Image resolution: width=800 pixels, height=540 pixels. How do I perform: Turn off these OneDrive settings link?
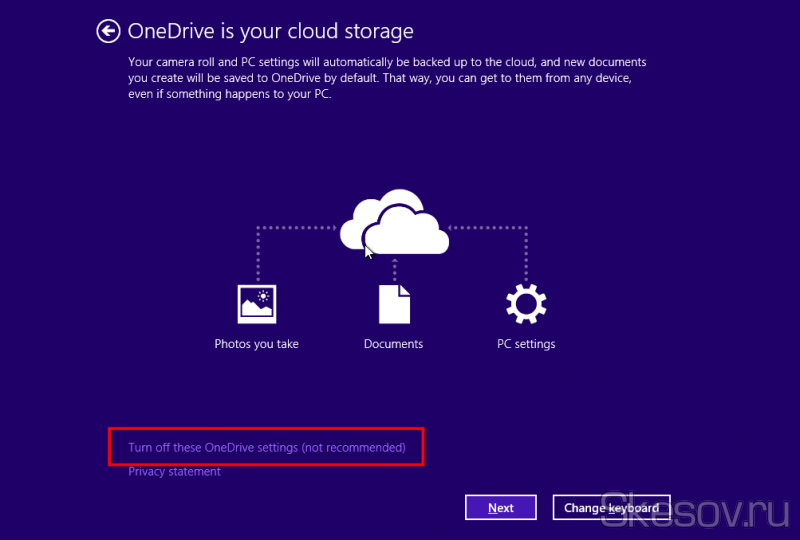tap(267, 447)
